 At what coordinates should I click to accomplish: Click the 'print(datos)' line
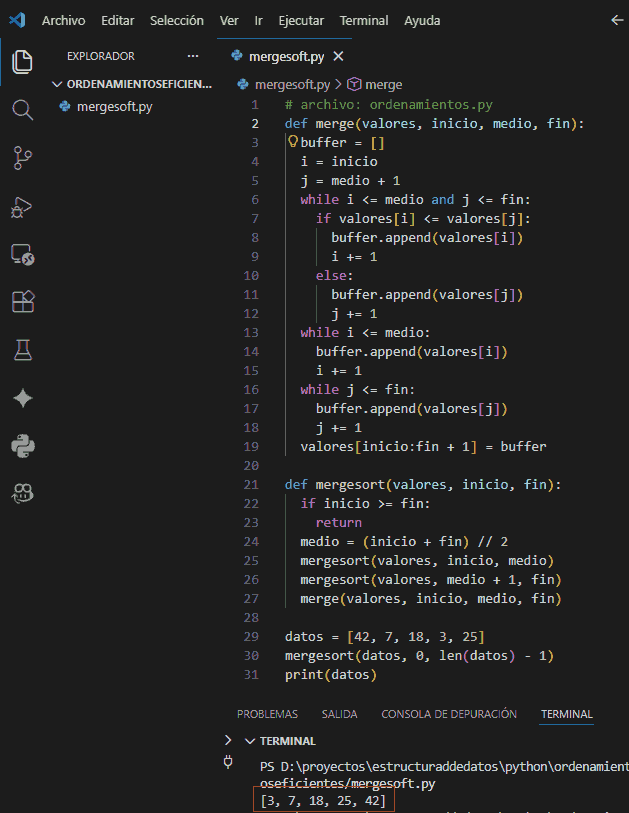click(x=330, y=675)
